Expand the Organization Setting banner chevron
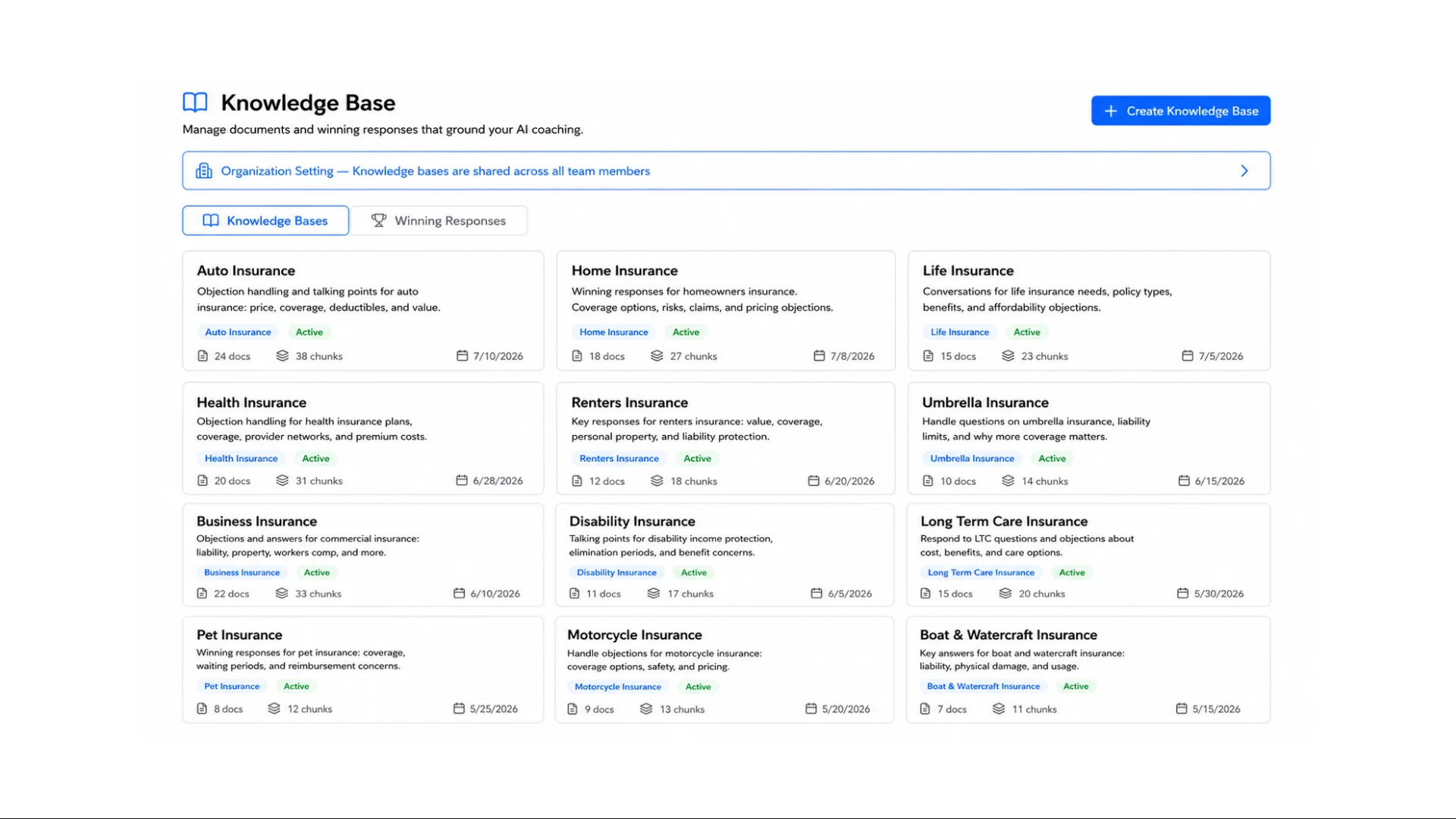 (x=1244, y=171)
